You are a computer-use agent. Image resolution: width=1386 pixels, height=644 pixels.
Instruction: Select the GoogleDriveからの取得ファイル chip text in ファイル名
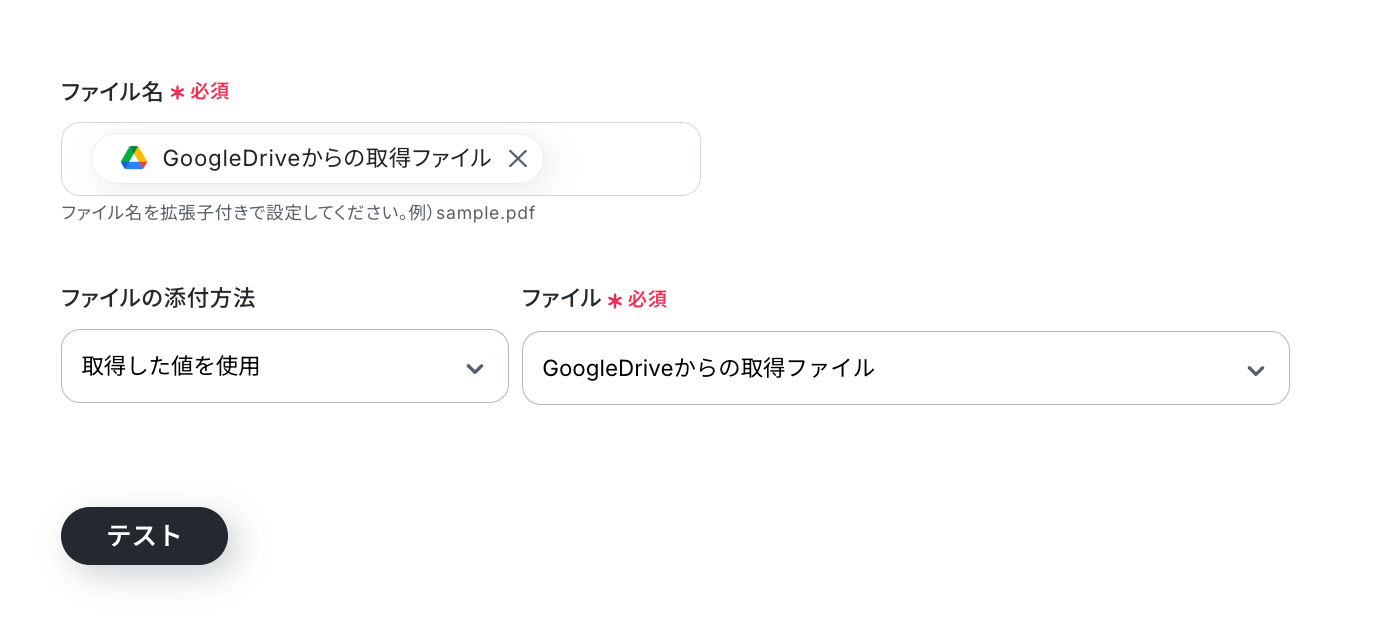(x=326, y=158)
